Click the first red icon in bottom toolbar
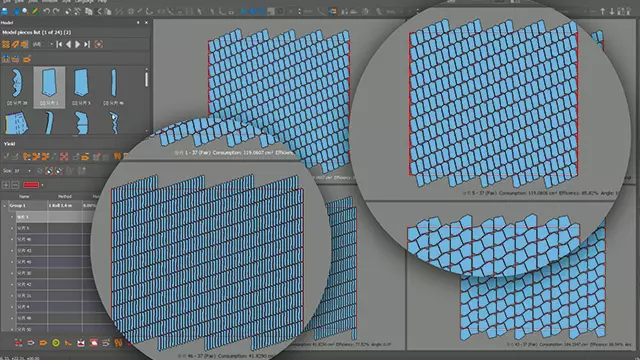Viewport: 640px width, 360px height. (18, 343)
